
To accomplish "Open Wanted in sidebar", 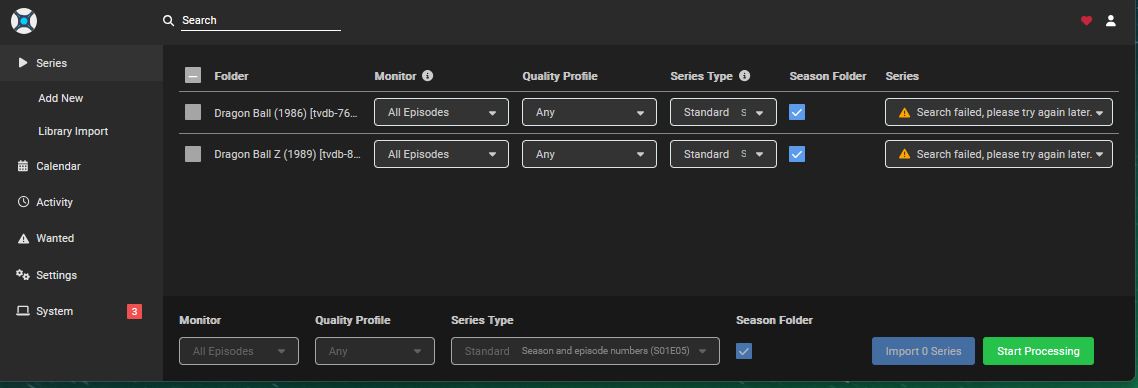I will coord(81,239).
